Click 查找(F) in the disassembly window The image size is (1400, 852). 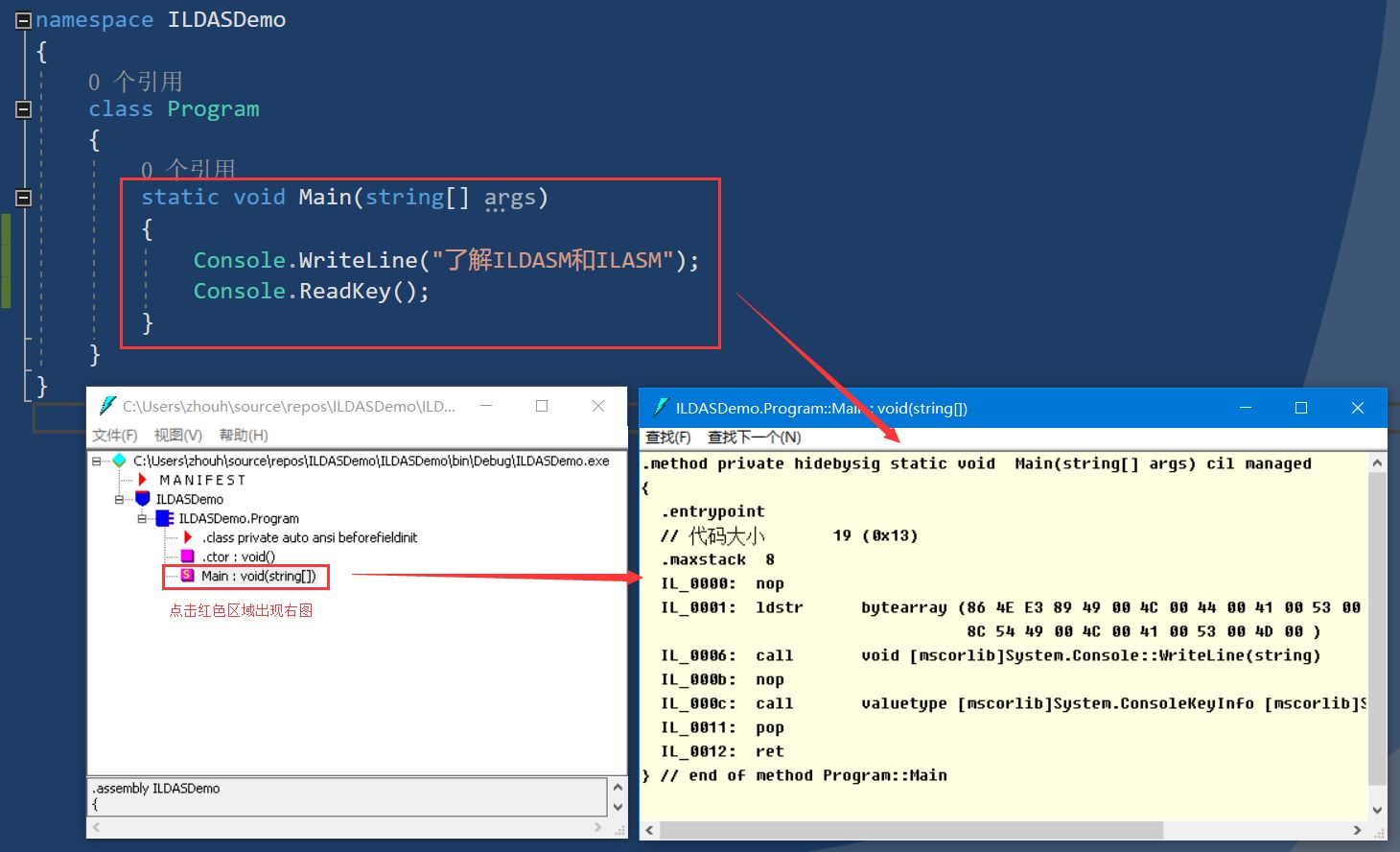click(x=667, y=438)
